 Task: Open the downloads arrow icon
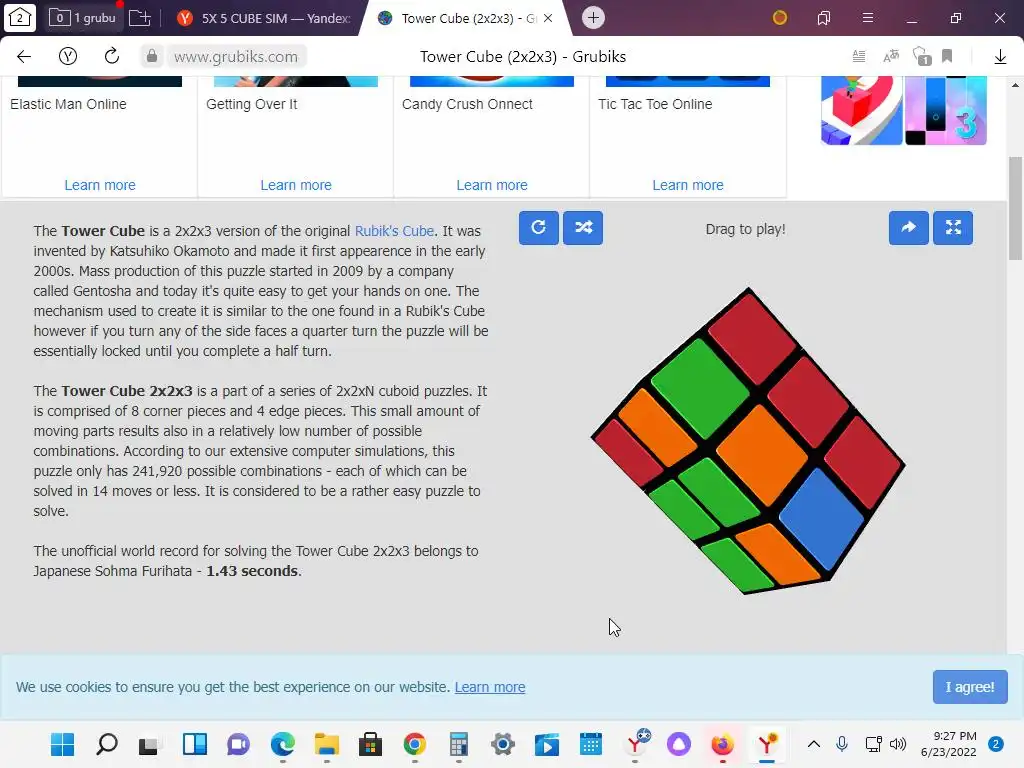tap(1000, 57)
